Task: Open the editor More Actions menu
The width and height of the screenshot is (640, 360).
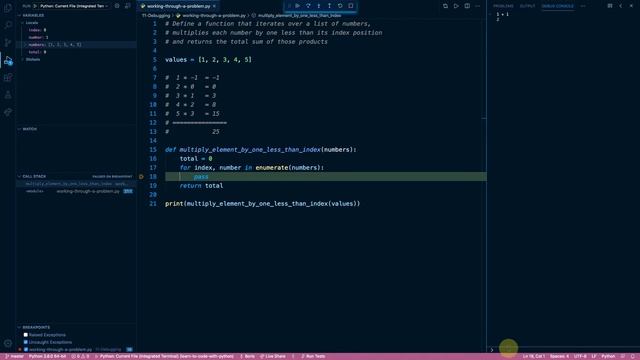Action: coord(478,6)
